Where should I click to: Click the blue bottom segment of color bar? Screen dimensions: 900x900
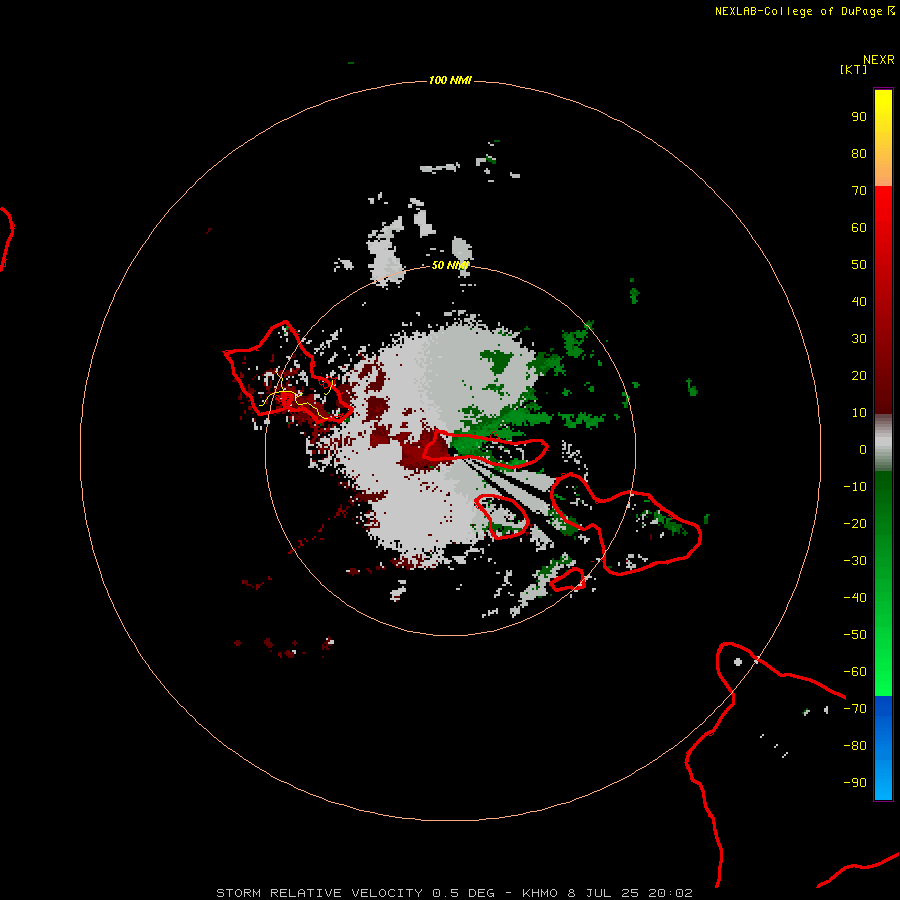[883, 748]
